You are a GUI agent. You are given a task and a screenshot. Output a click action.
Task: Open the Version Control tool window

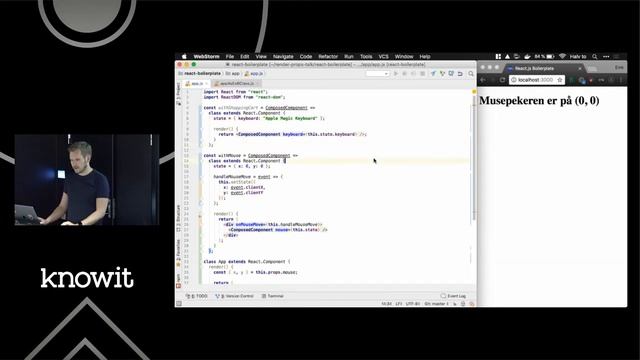[234, 296]
